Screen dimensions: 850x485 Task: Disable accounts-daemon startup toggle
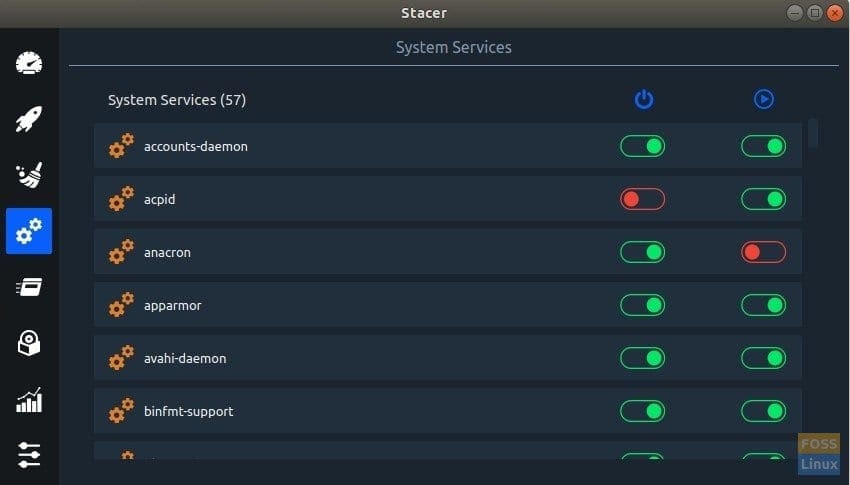pyautogui.click(x=642, y=146)
